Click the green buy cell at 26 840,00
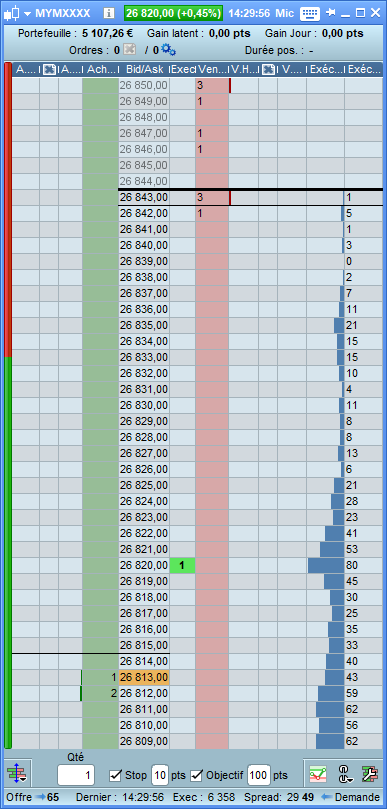387x809 pixels. pos(101,245)
